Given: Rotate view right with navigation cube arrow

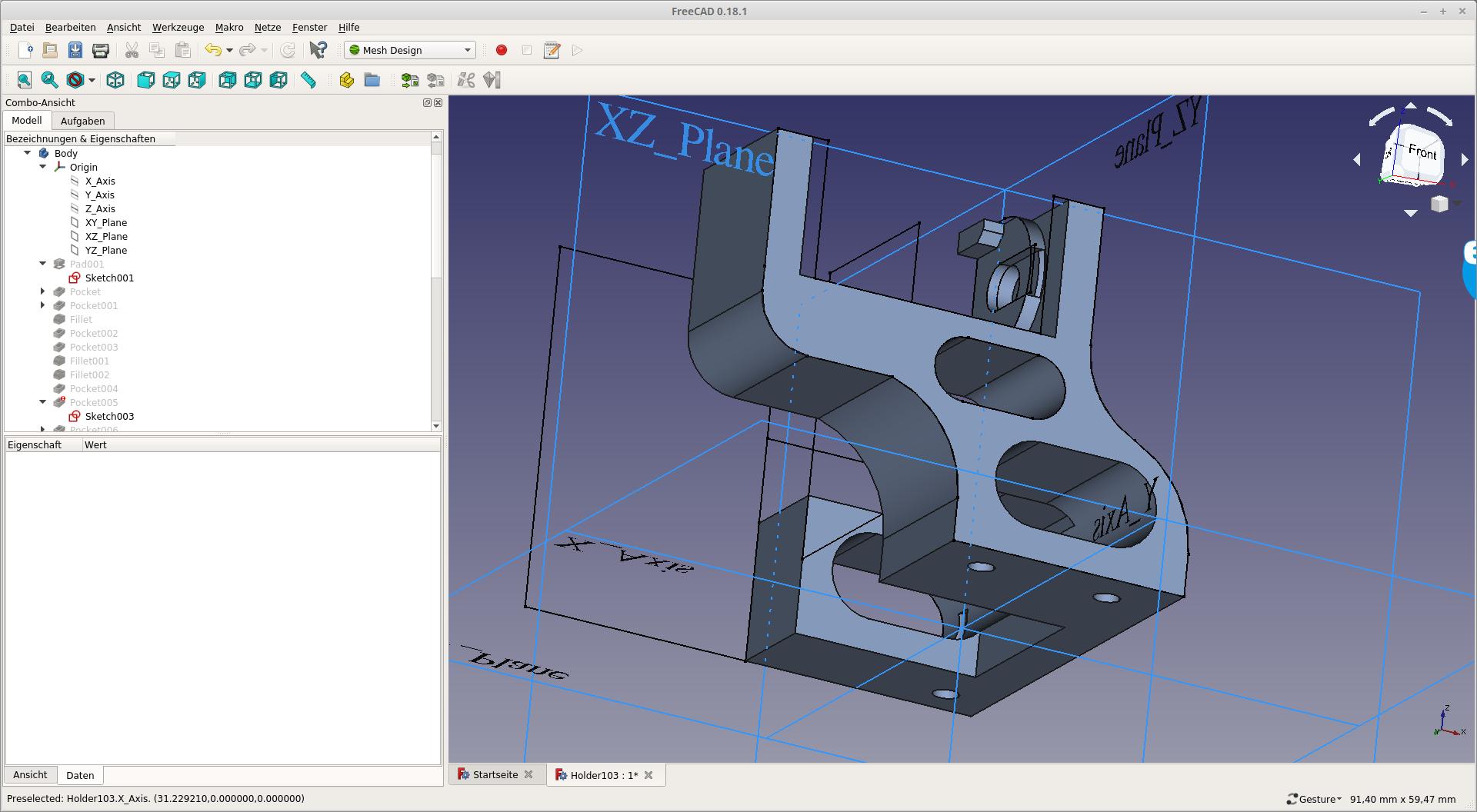Looking at the screenshot, I should tap(1464, 159).
